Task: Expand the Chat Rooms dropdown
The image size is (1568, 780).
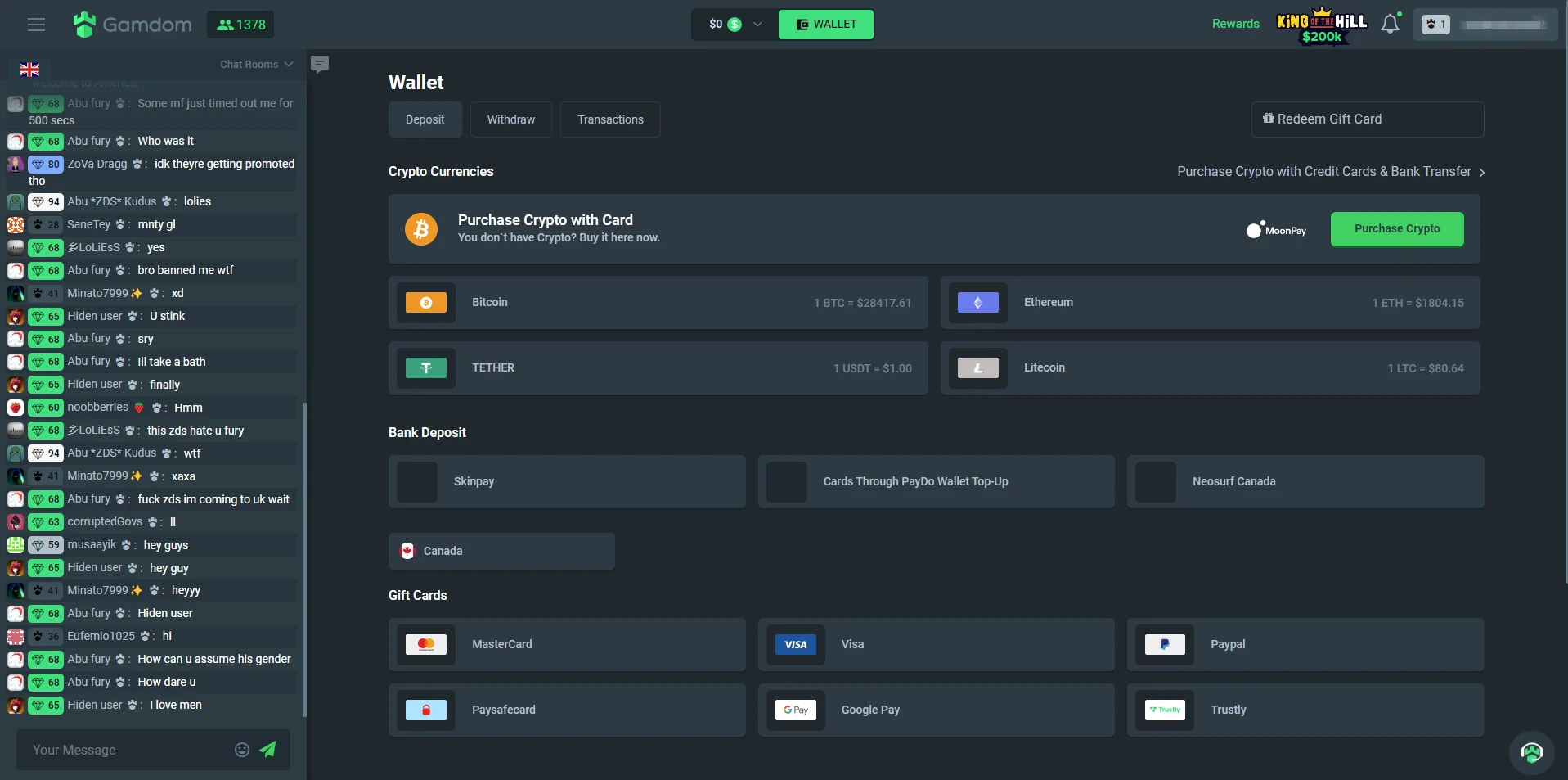Action: pos(256,64)
